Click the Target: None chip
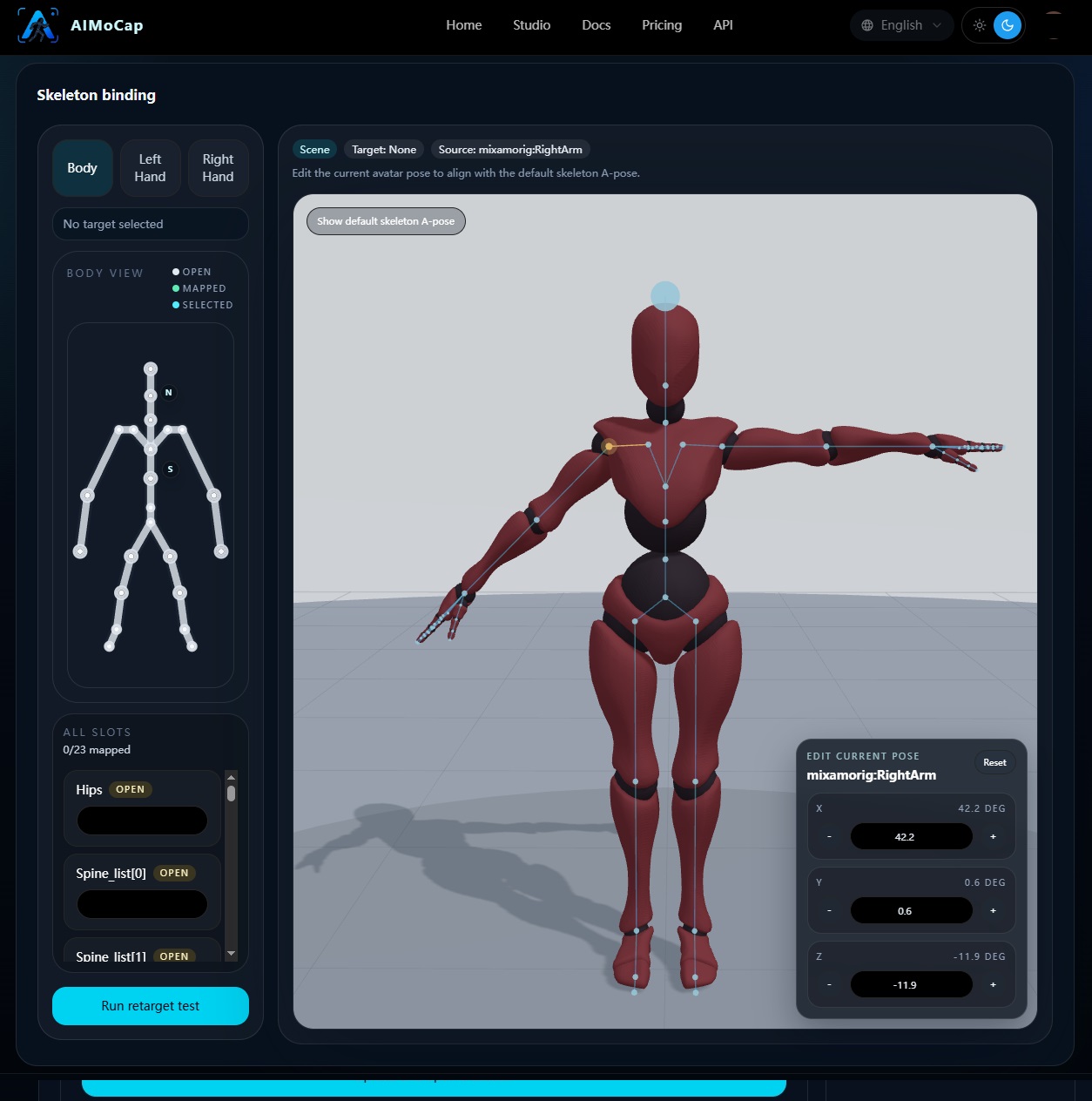 point(384,150)
